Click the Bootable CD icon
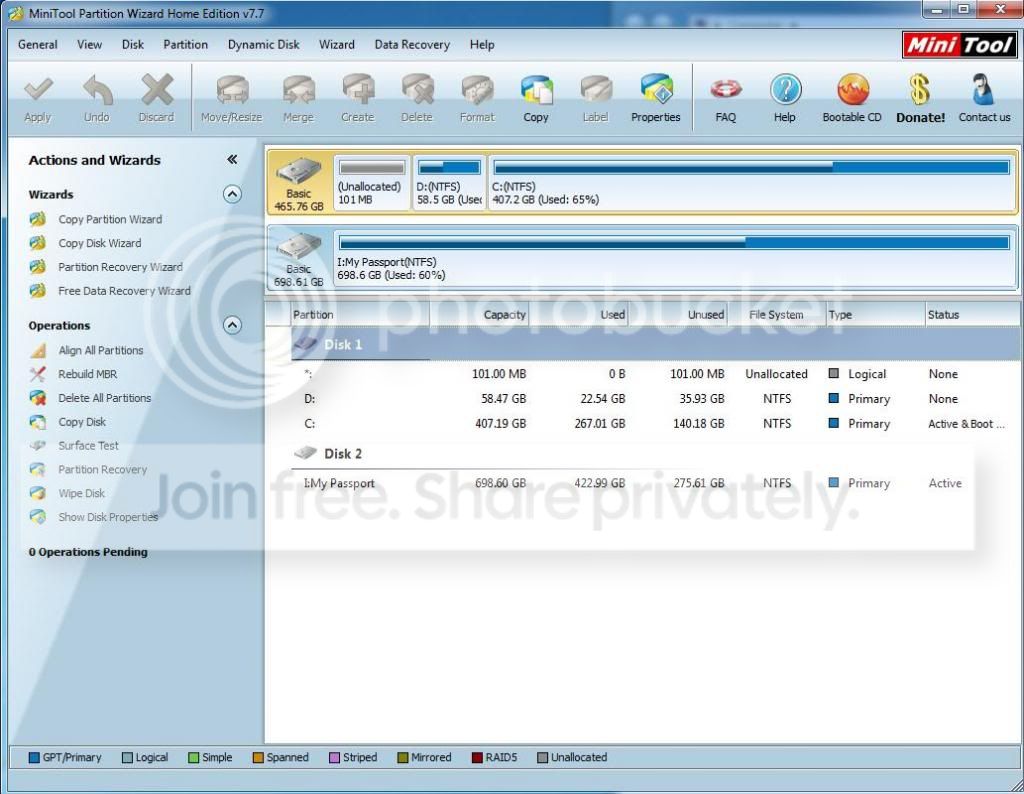This screenshot has width=1024, height=794. click(852, 89)
